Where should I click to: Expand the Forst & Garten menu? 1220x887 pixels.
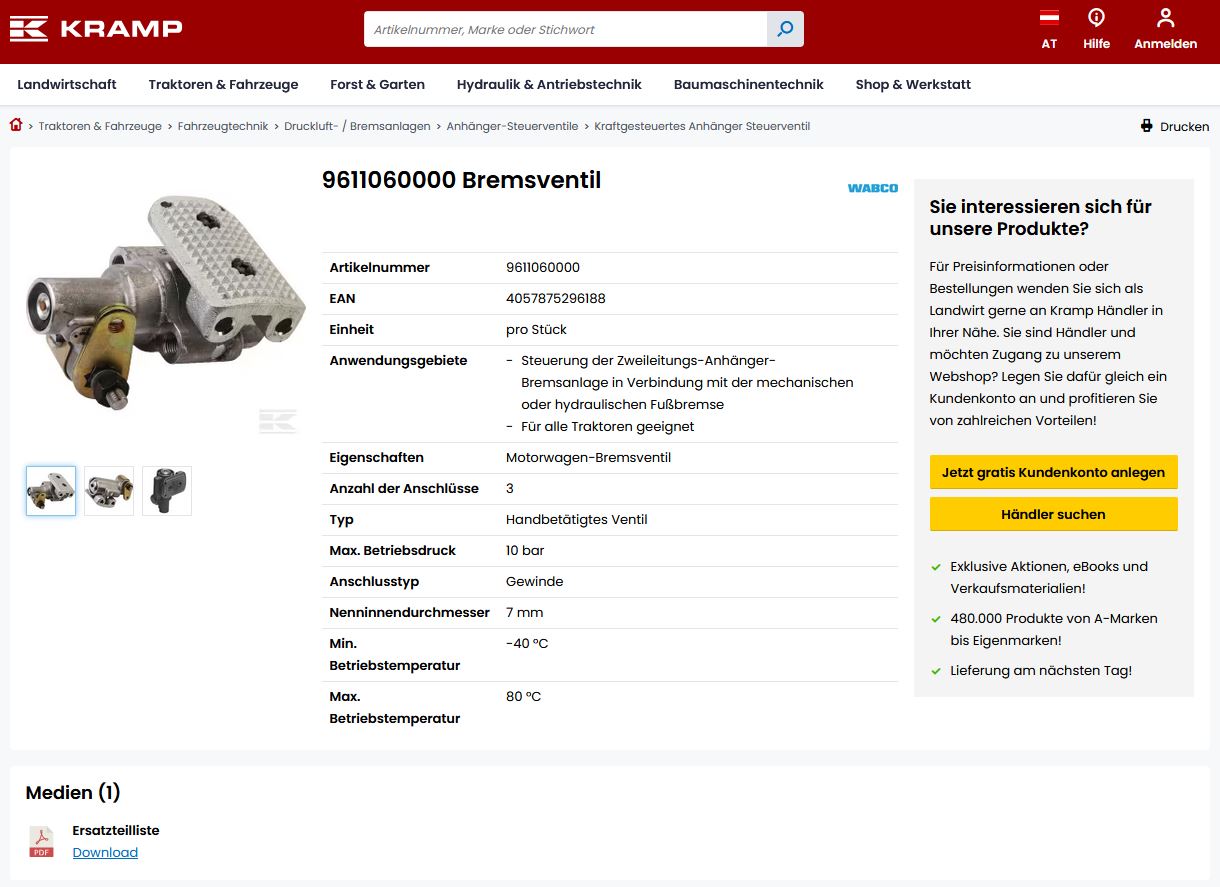pos(377,84)
